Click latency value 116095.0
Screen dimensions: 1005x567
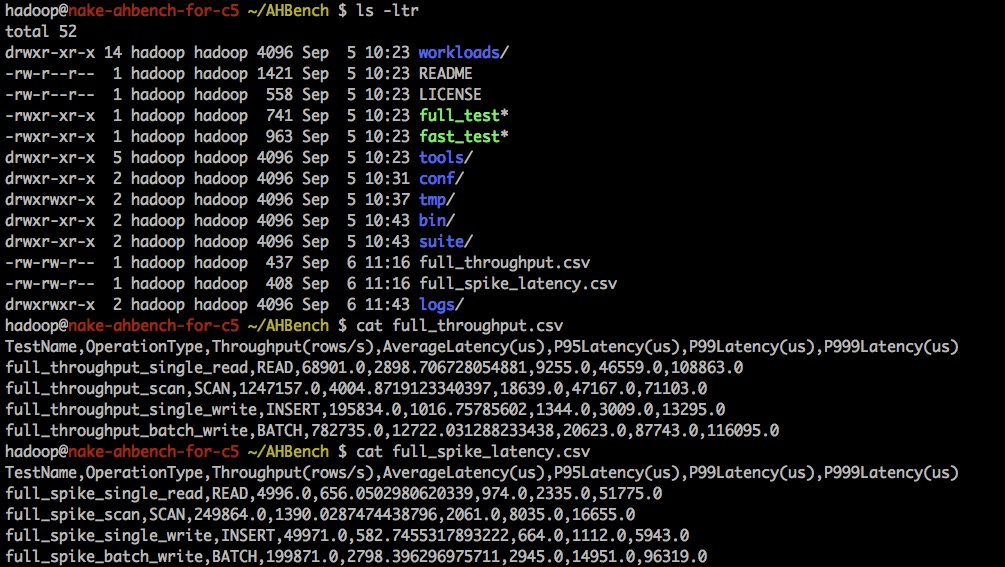(743, 431)
